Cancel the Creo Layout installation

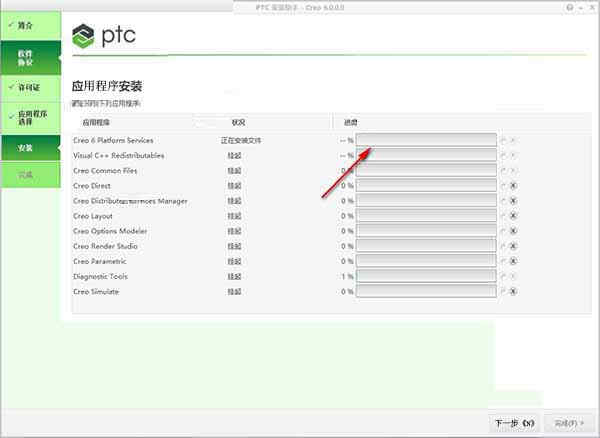(514, 216)
